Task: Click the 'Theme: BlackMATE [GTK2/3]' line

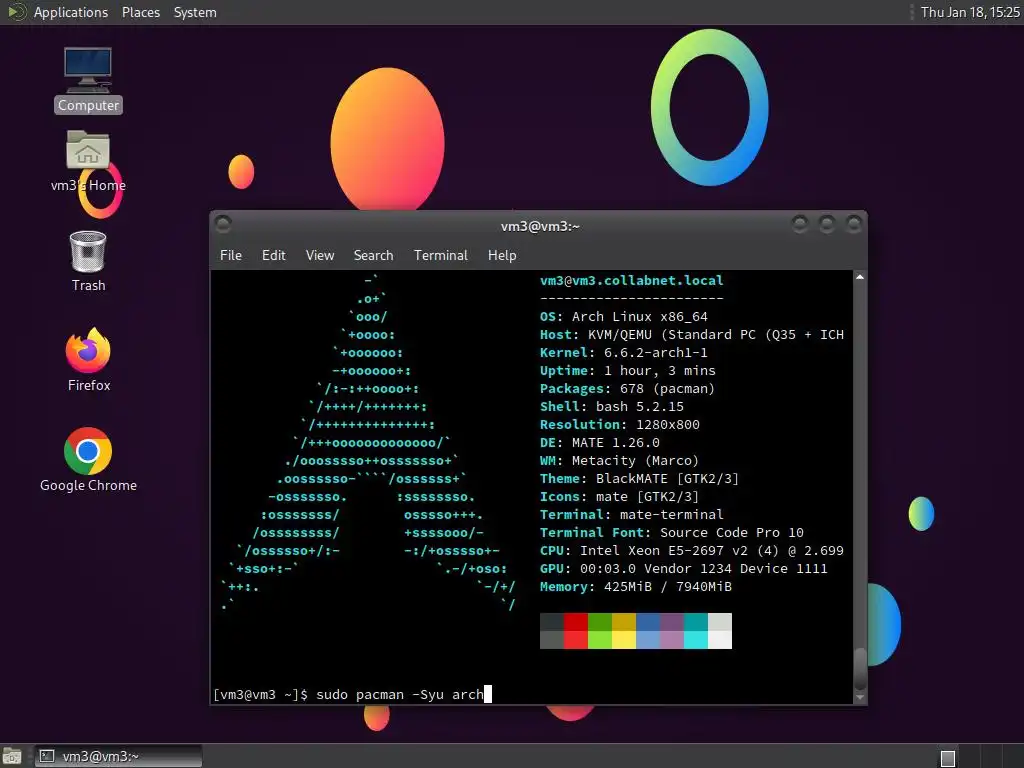Action: click(x=639, y=479)
